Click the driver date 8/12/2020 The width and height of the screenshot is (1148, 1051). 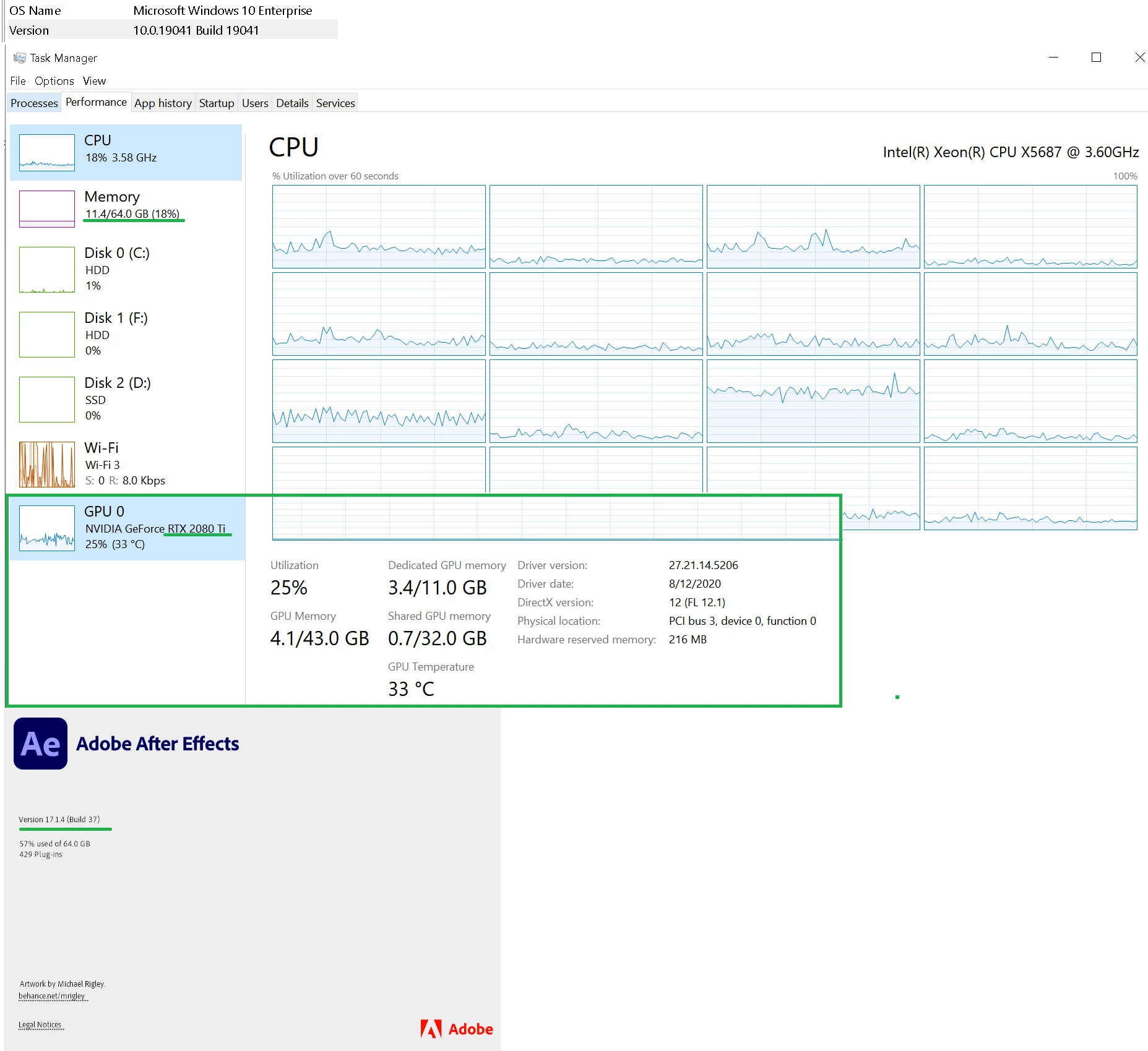[695, 584]
